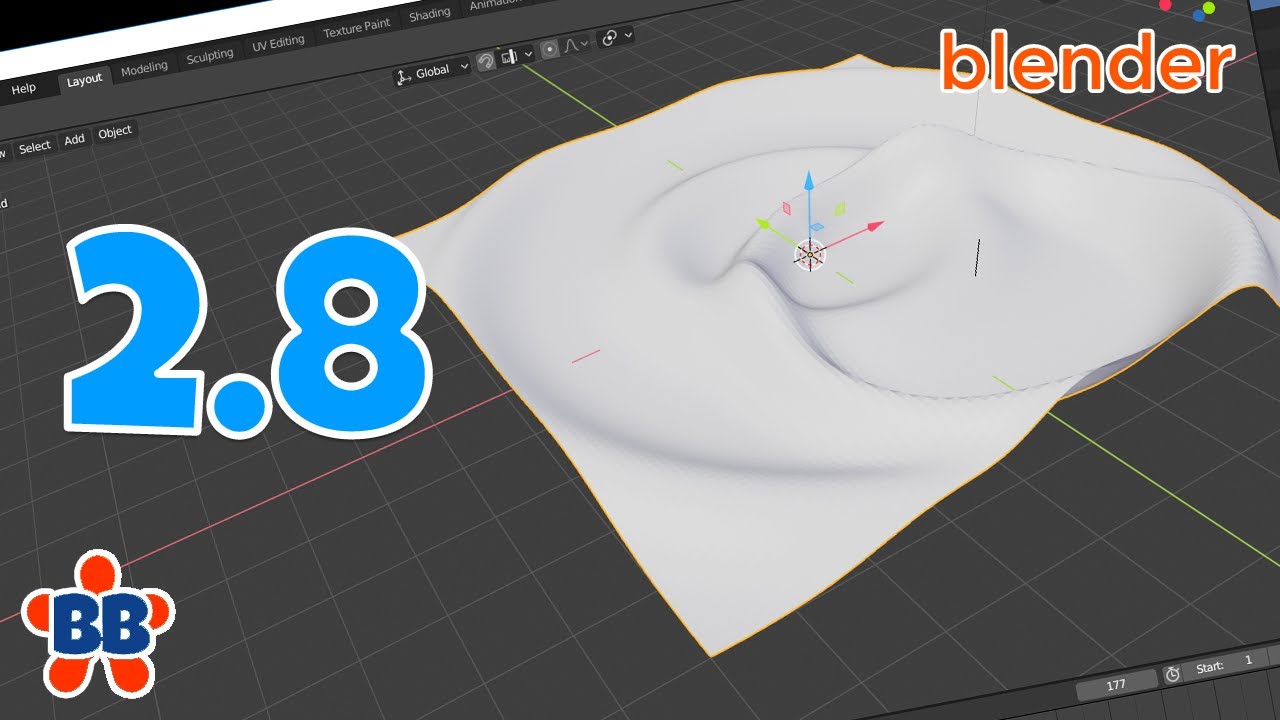Click the blue Z-axis gizmo arrow
The image size is (1280, 720).
(x=810, y=182)
